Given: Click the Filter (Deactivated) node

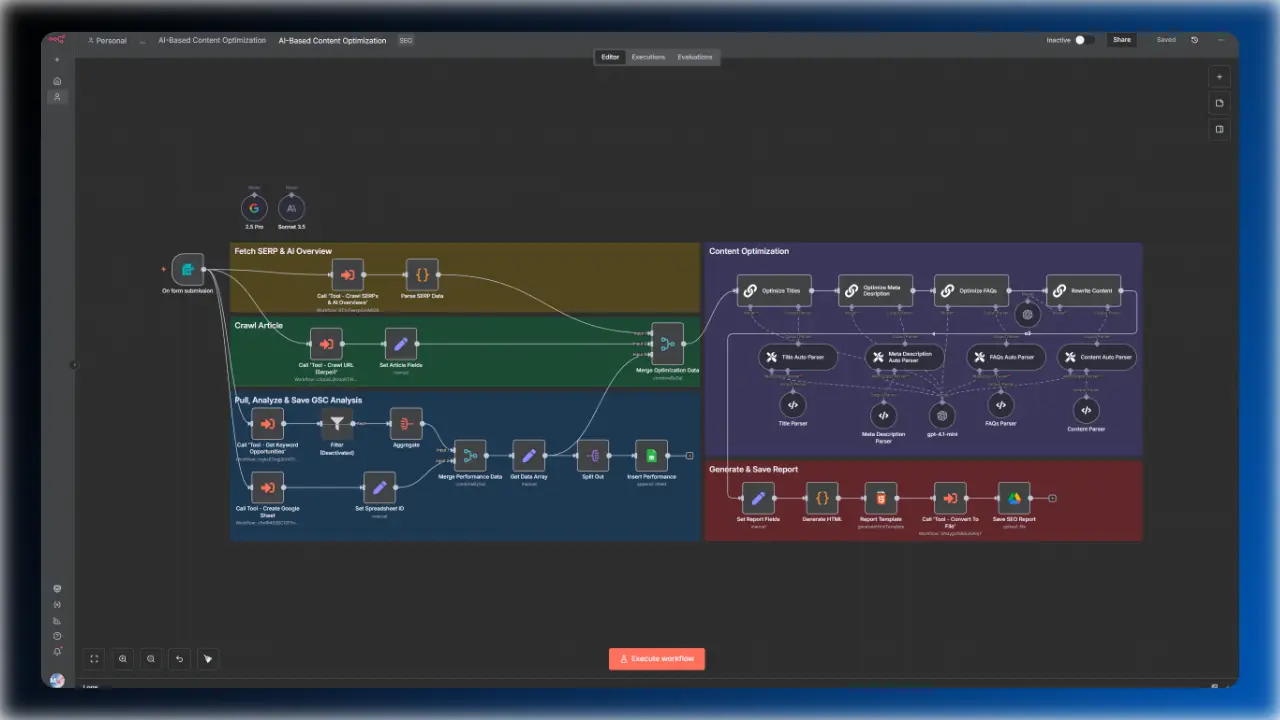Looking at the screenshot, I should click(x=337, y=424).
